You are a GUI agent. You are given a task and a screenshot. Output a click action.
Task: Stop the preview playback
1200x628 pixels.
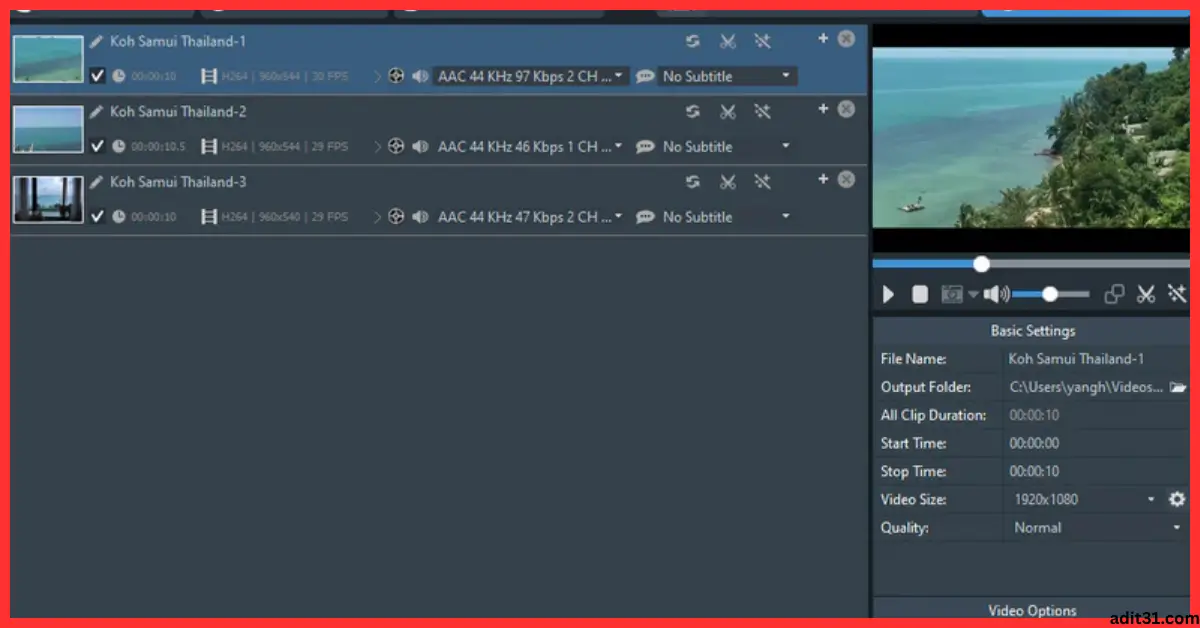920,294
